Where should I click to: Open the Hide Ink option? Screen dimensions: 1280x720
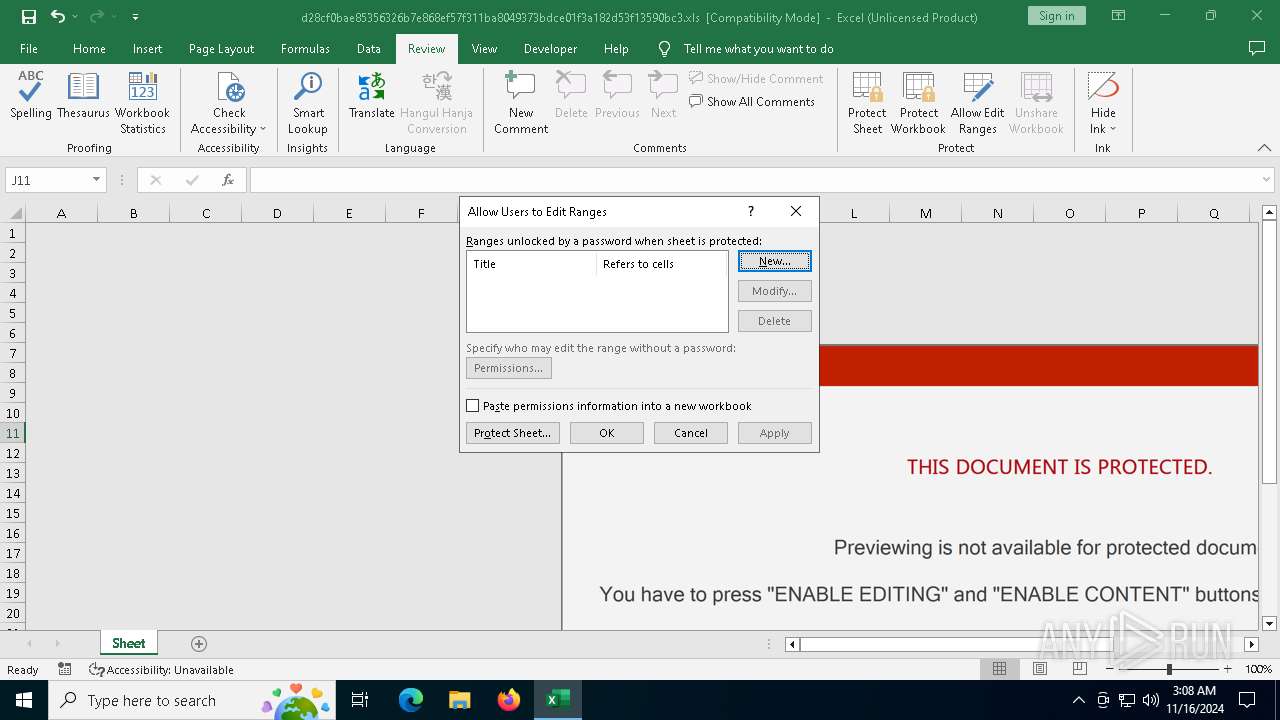(x=1103, y=103)
